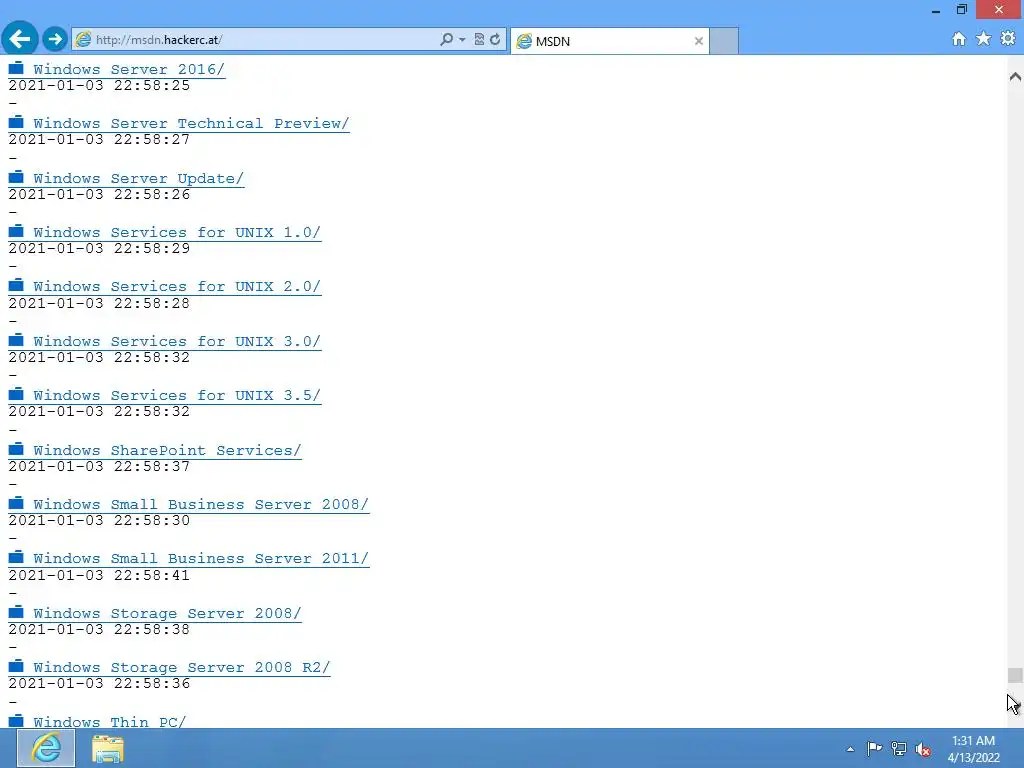Go to the Home page icon

pos(959,39)
